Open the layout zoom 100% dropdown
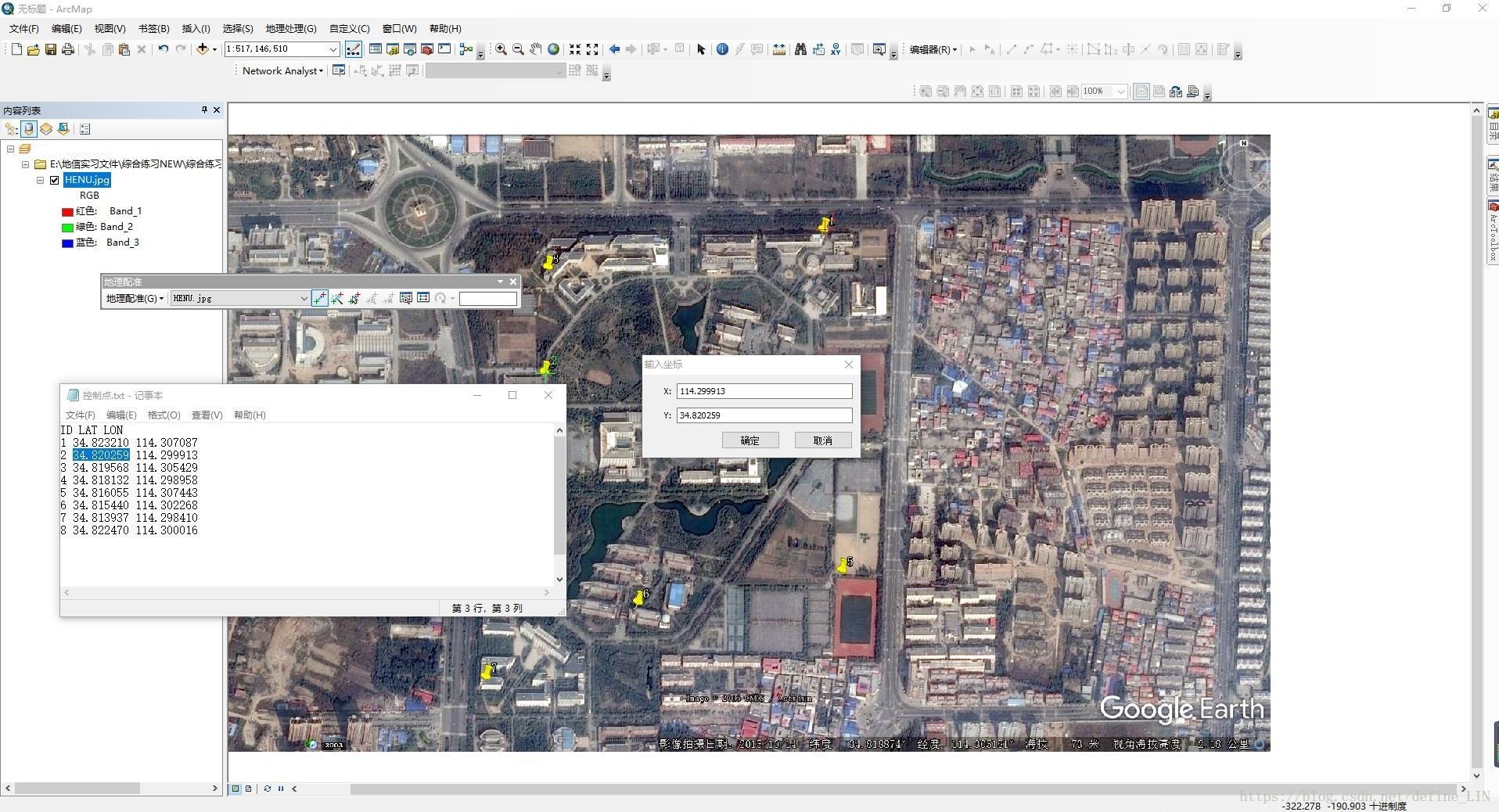This screenshot has width=1499, height=812. pyautogui.click(x=1121, y=92)
